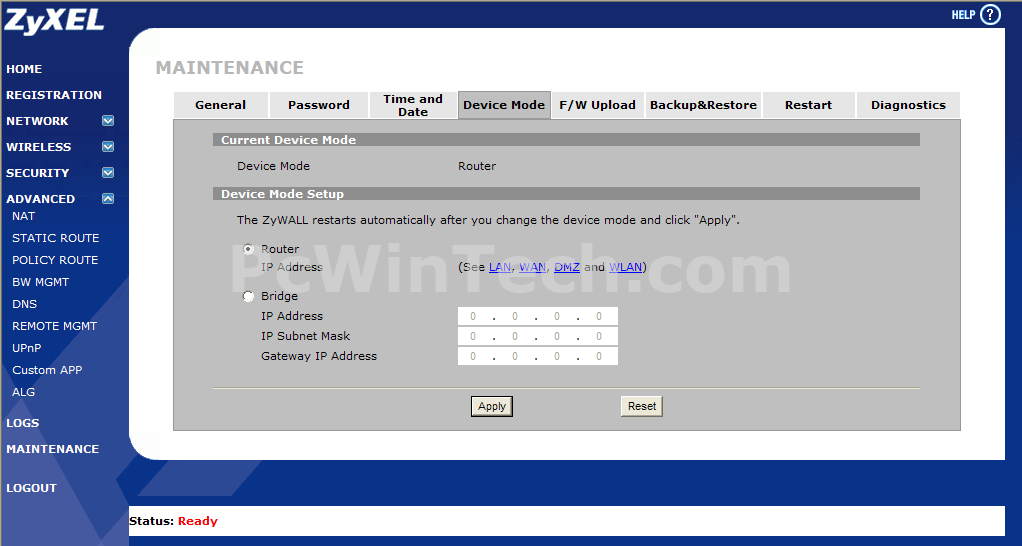This screenshot has height=546, width=1022.
Task: Click the Device Mode 'Router' value
Action: click(477, 166)
